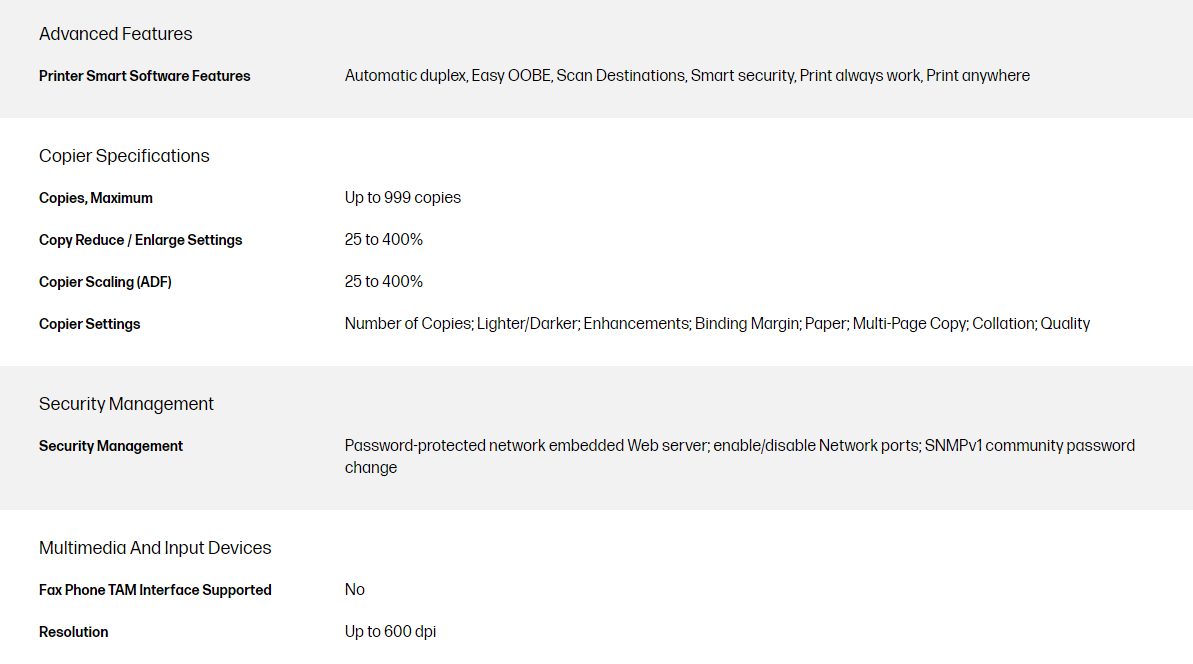Click the Copier Settings label
Viewport: 1193px width, 664px height.
point(89,324)
